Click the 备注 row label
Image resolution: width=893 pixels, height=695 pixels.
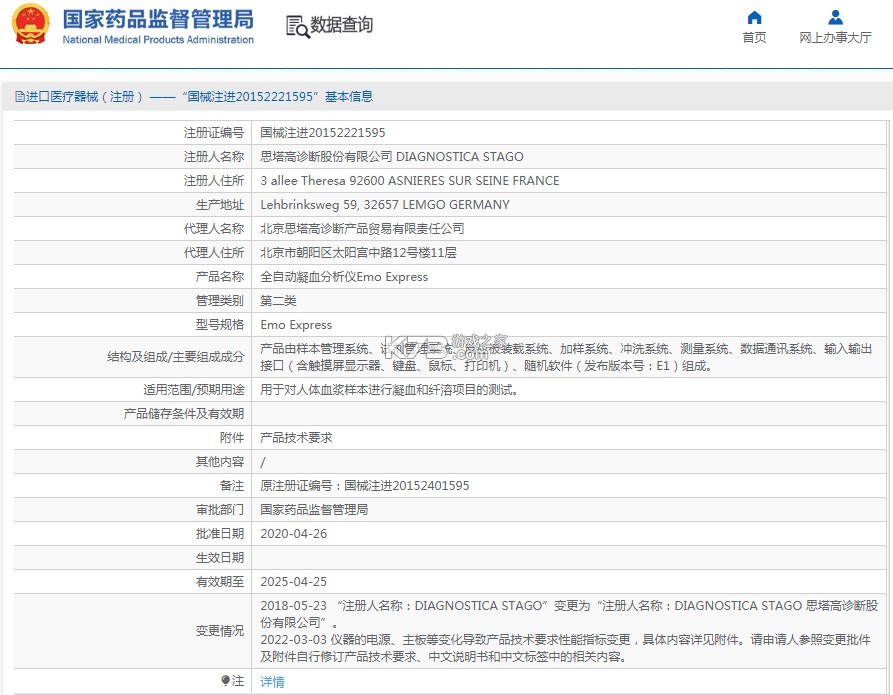coord(232,486)
